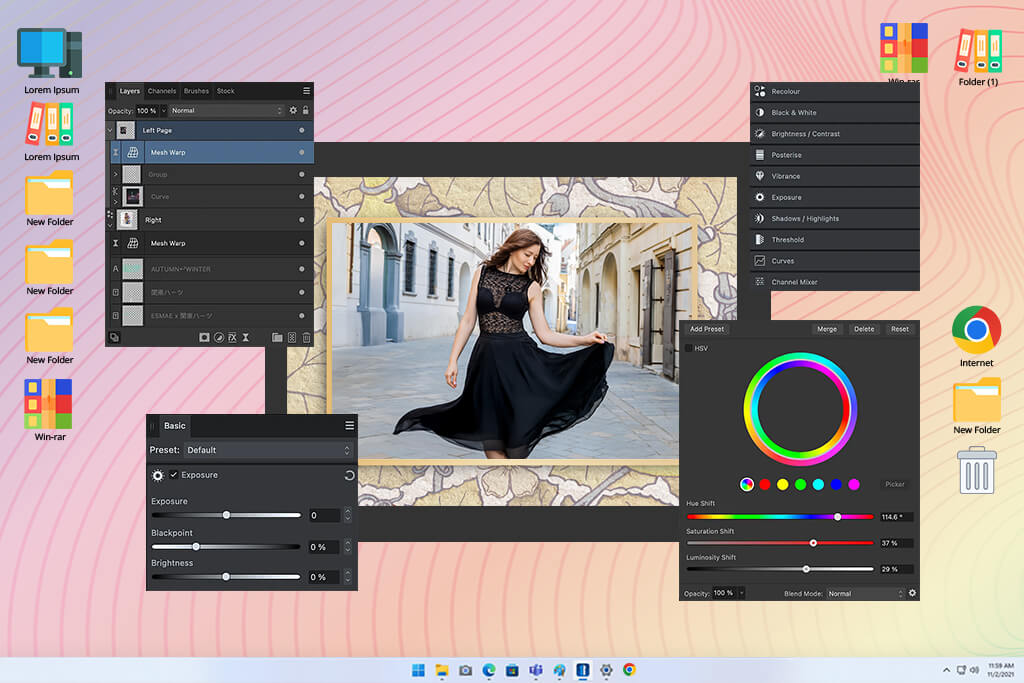Viewport: 1024px width, 683px height.
Task: Click the Right layer thumbnail
Action: (x=127, y=220)
